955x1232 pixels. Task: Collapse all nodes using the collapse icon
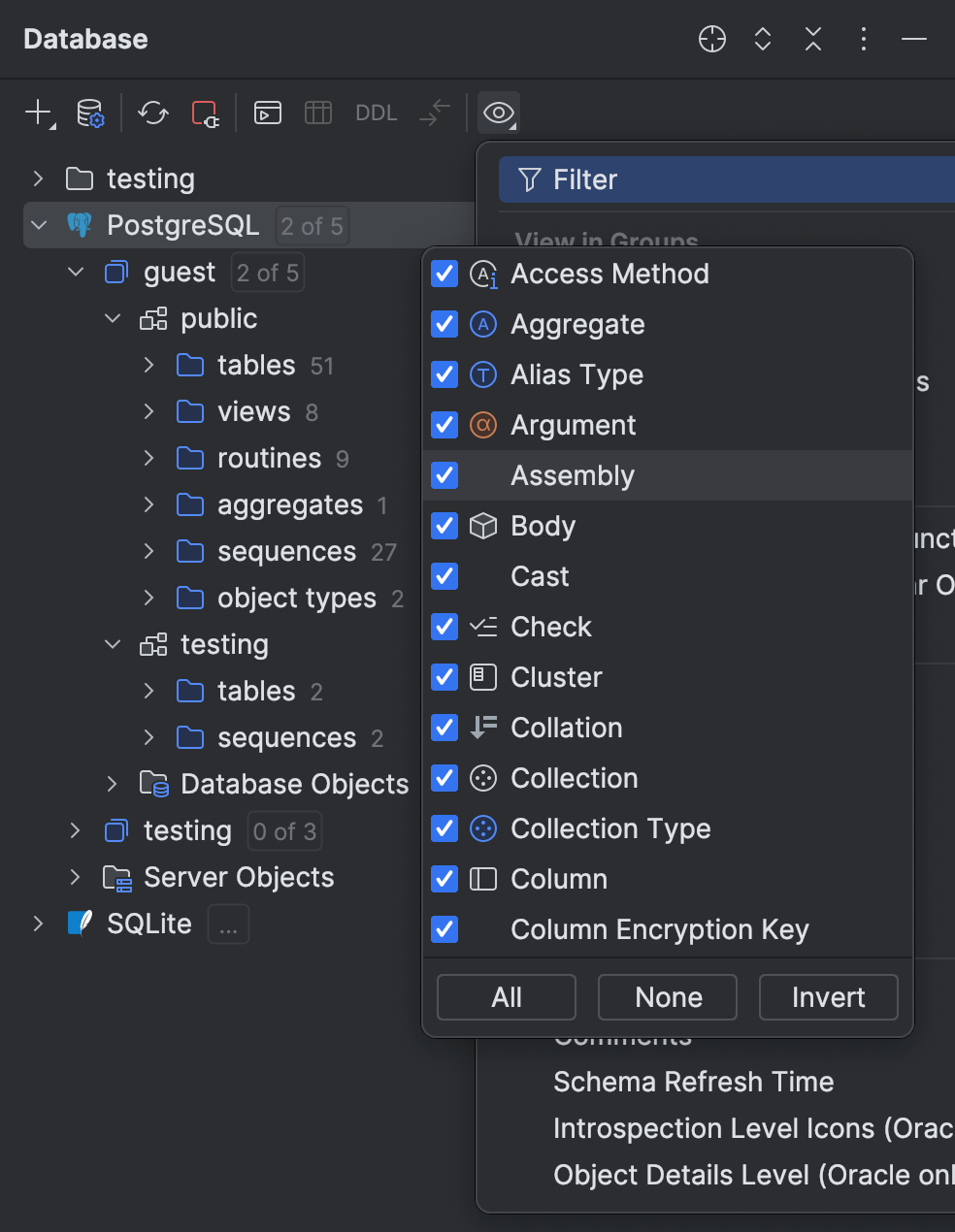[812, 39]
